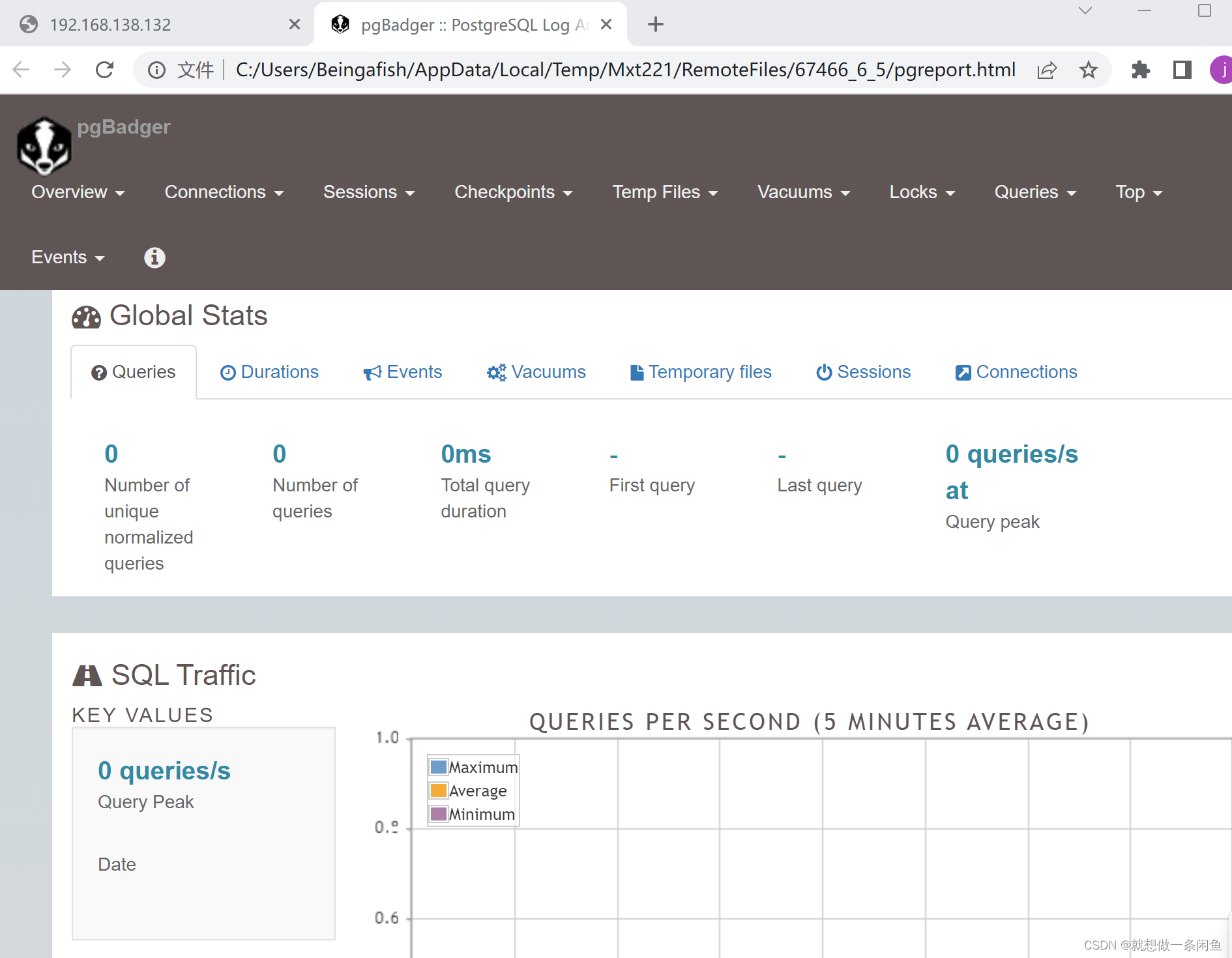Click the SQL Traffic heading text
This screenshot has height=958, width=1232.
click(184, 675)
